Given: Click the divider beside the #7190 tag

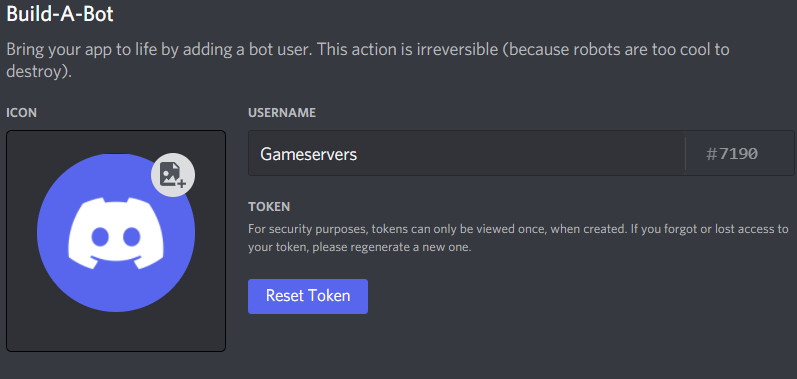Looking at the screenshot, I should (685, 153).
